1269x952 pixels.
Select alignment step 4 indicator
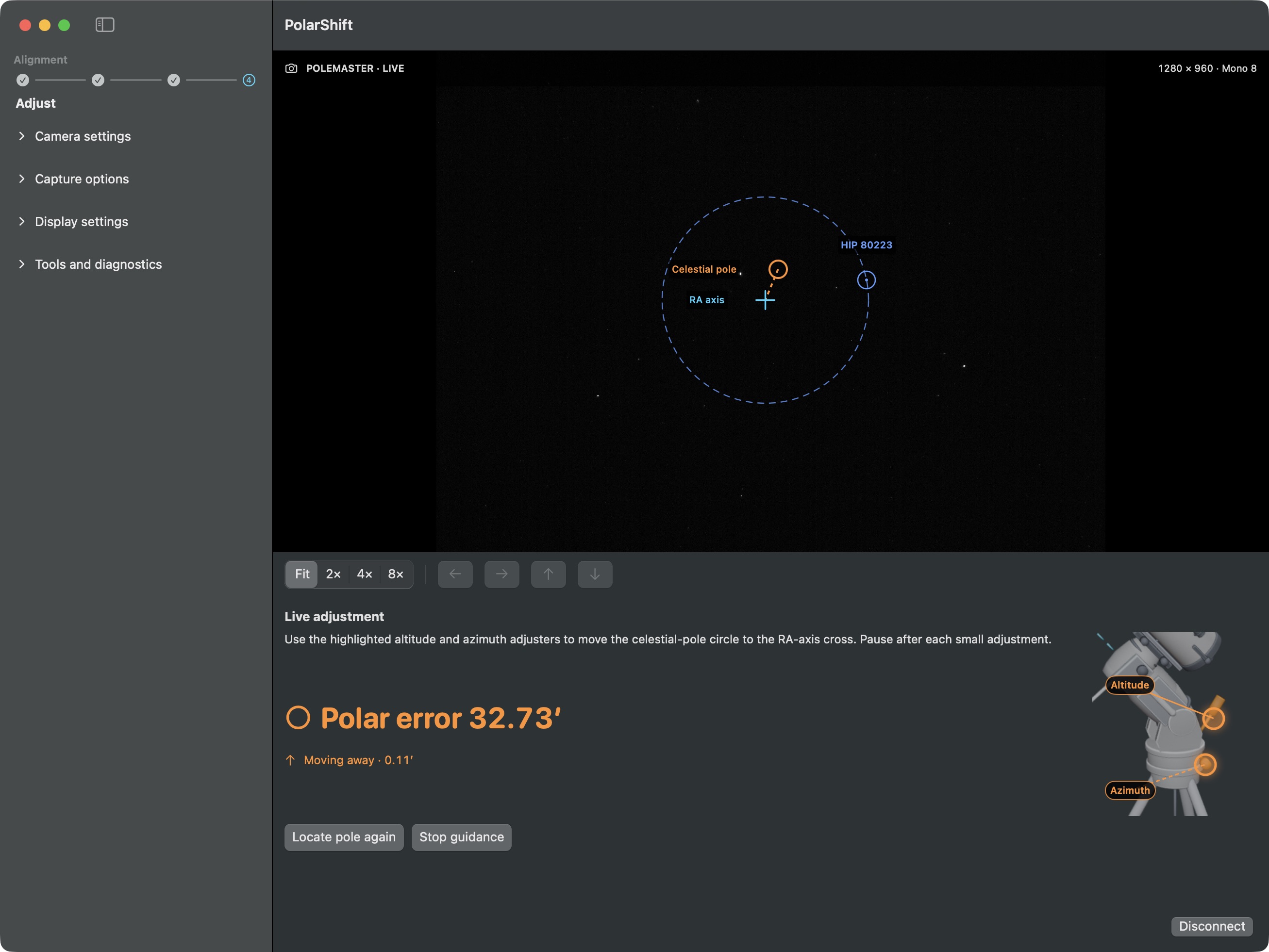[249, 80]
